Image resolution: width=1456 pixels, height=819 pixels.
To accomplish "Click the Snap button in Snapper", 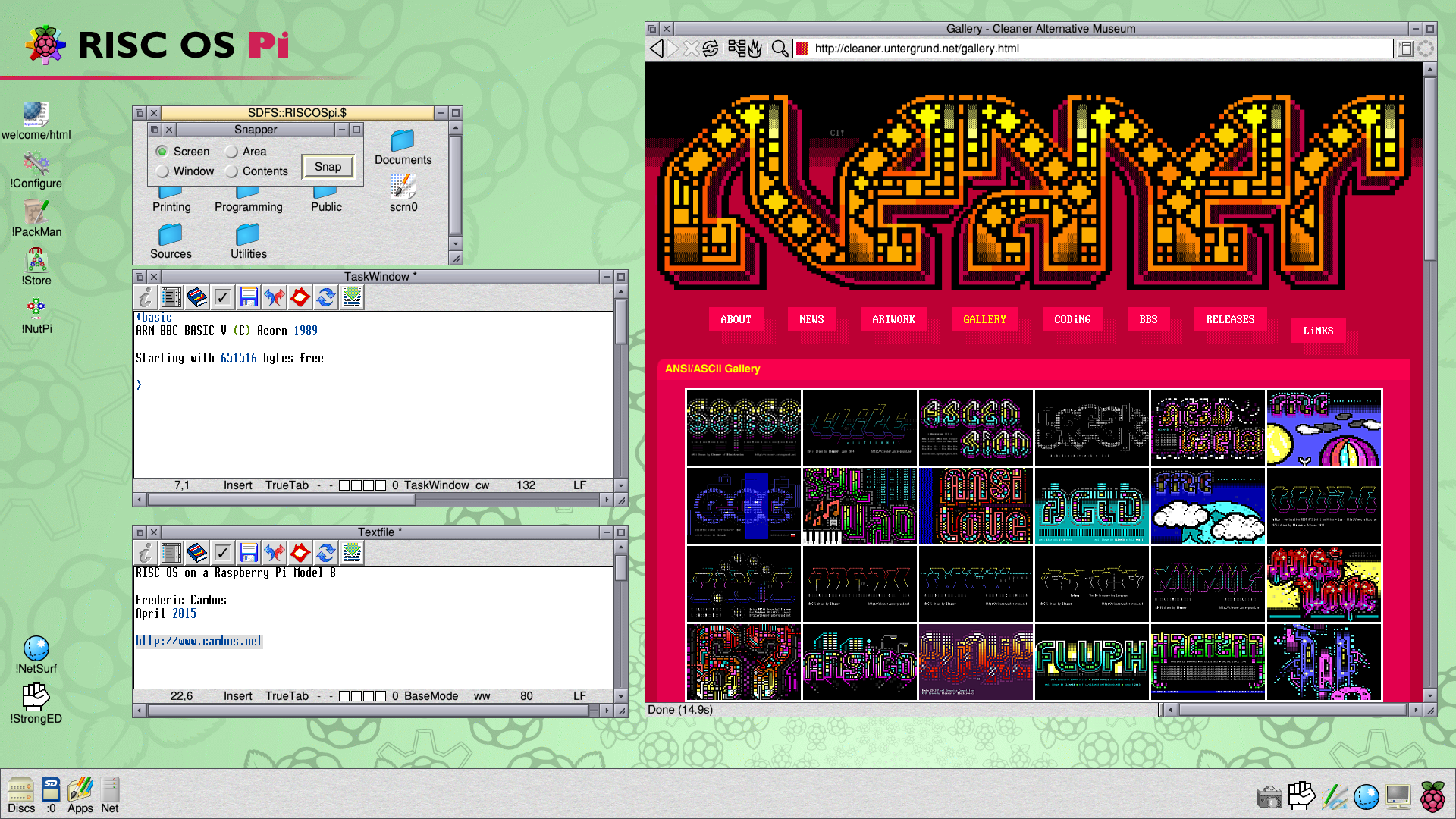I will click(328, 166).
